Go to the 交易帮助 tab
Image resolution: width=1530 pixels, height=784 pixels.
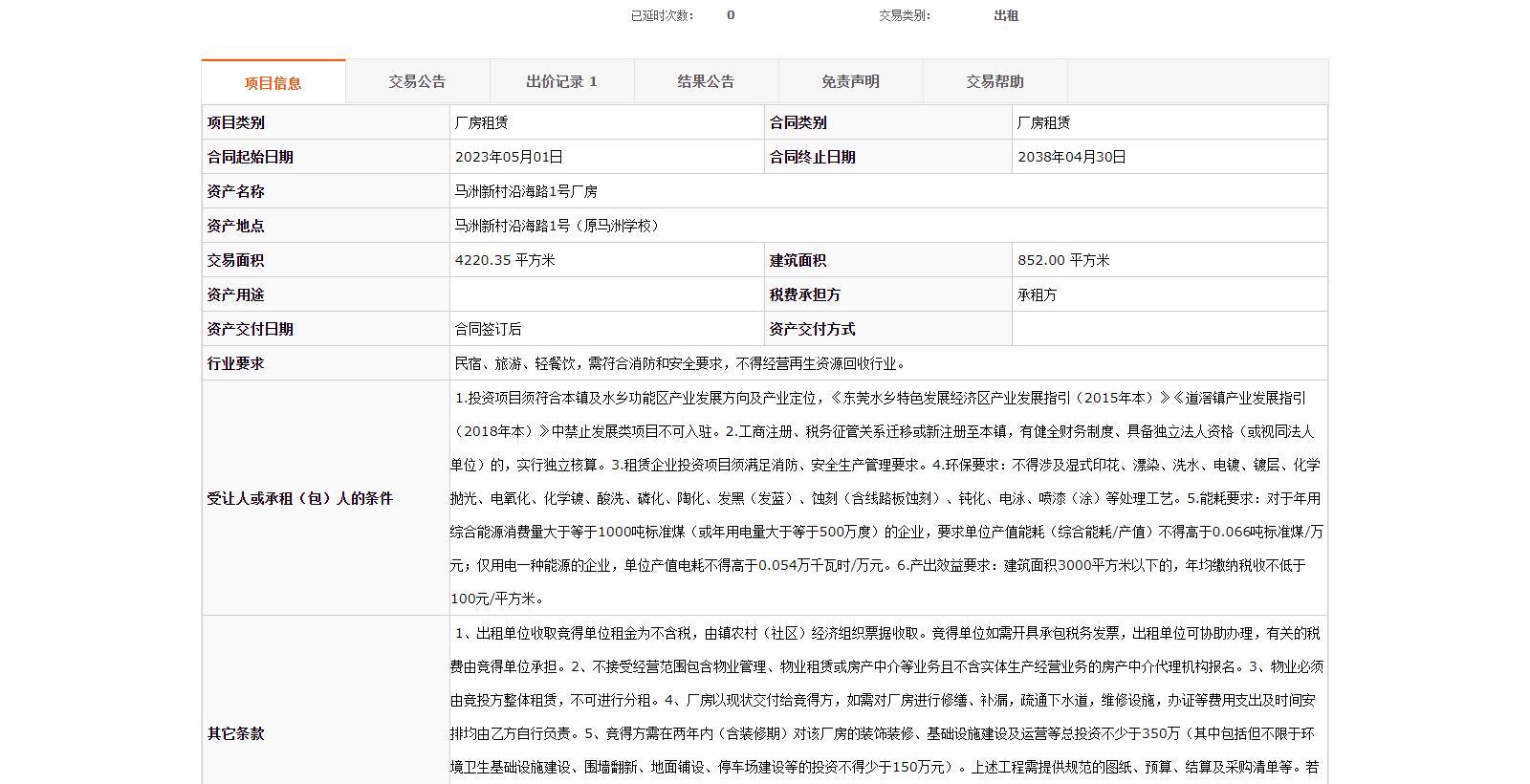[x=994, y=82]
